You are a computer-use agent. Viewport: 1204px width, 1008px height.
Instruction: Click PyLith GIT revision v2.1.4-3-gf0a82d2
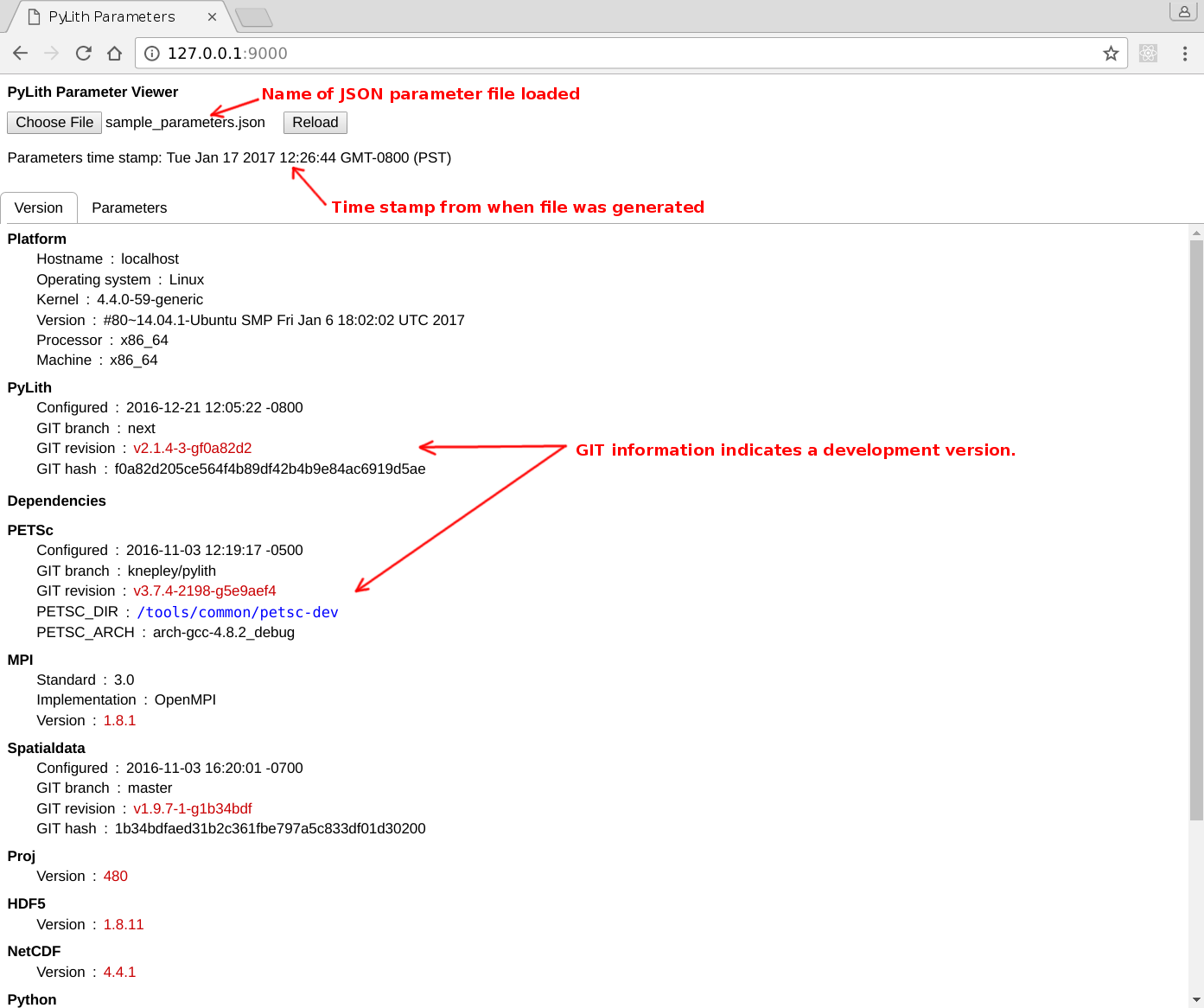192,448
